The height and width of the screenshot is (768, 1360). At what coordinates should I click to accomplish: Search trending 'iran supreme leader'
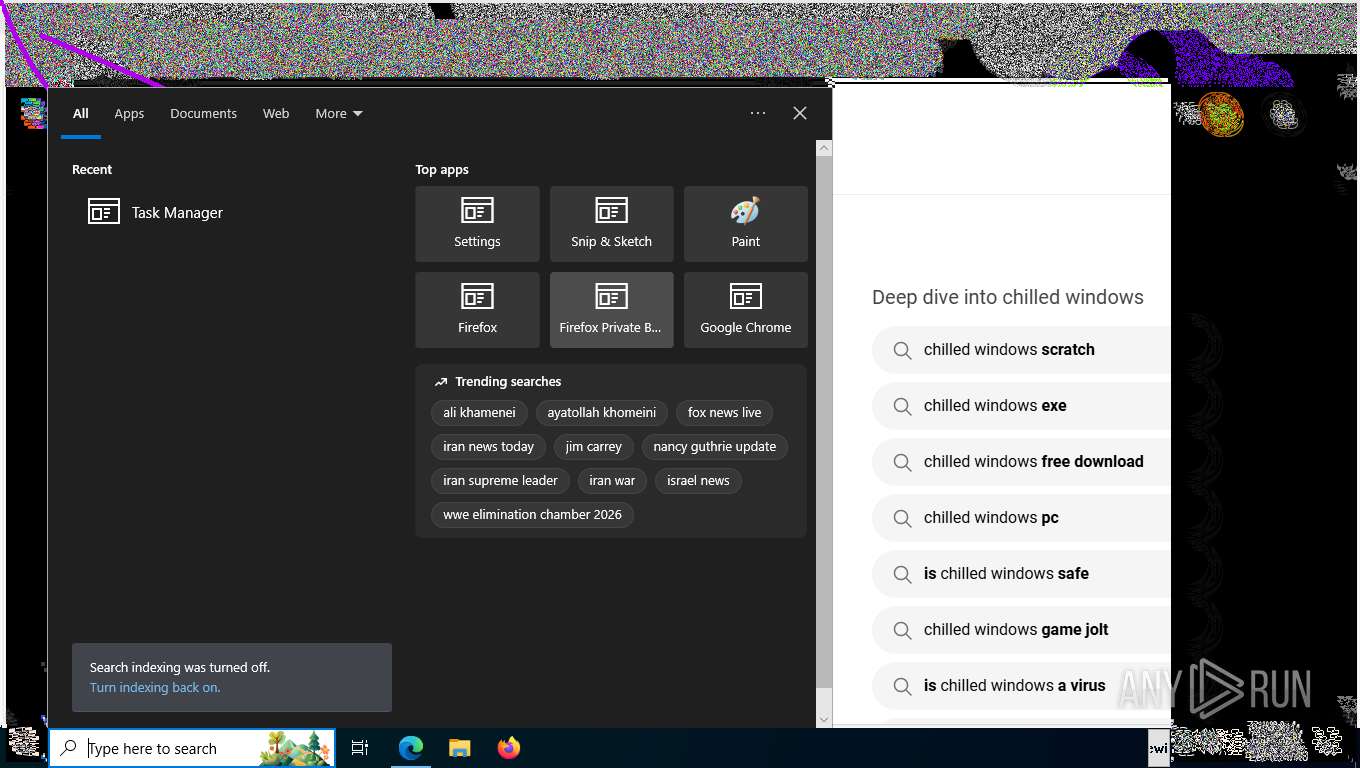(x=500, y=480)
